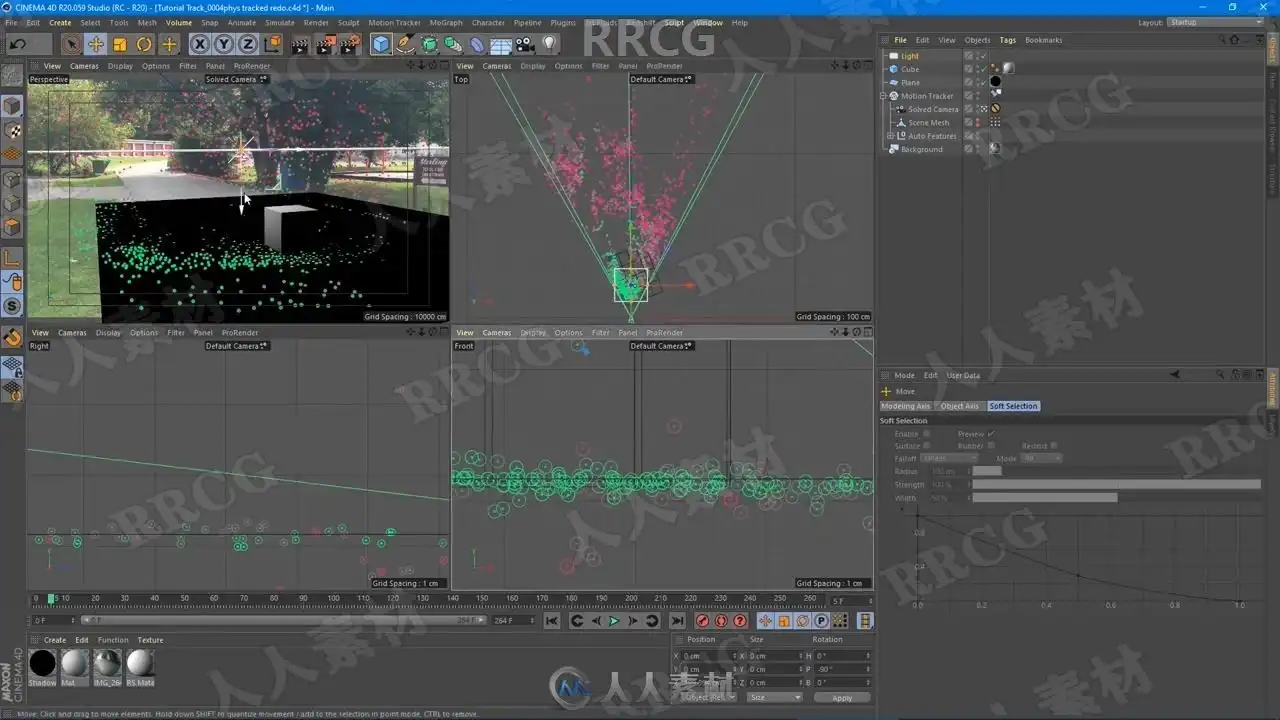This screenshot has height=720, width=1280.
Task: Adjust the Radius slider
Action: [1116, 471]
